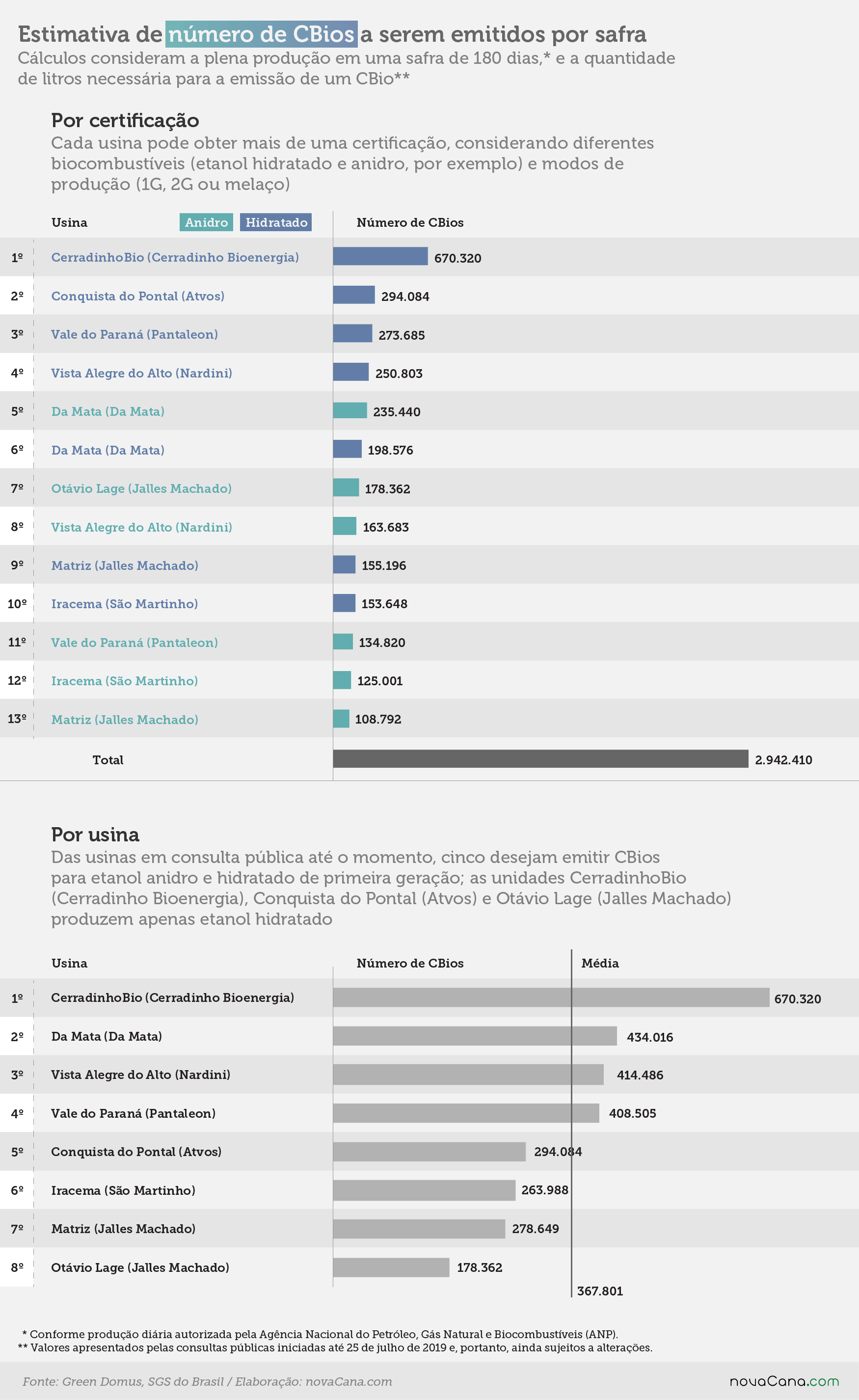Click 'Iracema (São Martinho)' in the 263.988 row
Viewport: 859px width, 1400px height.
(x=123, y=1190)
